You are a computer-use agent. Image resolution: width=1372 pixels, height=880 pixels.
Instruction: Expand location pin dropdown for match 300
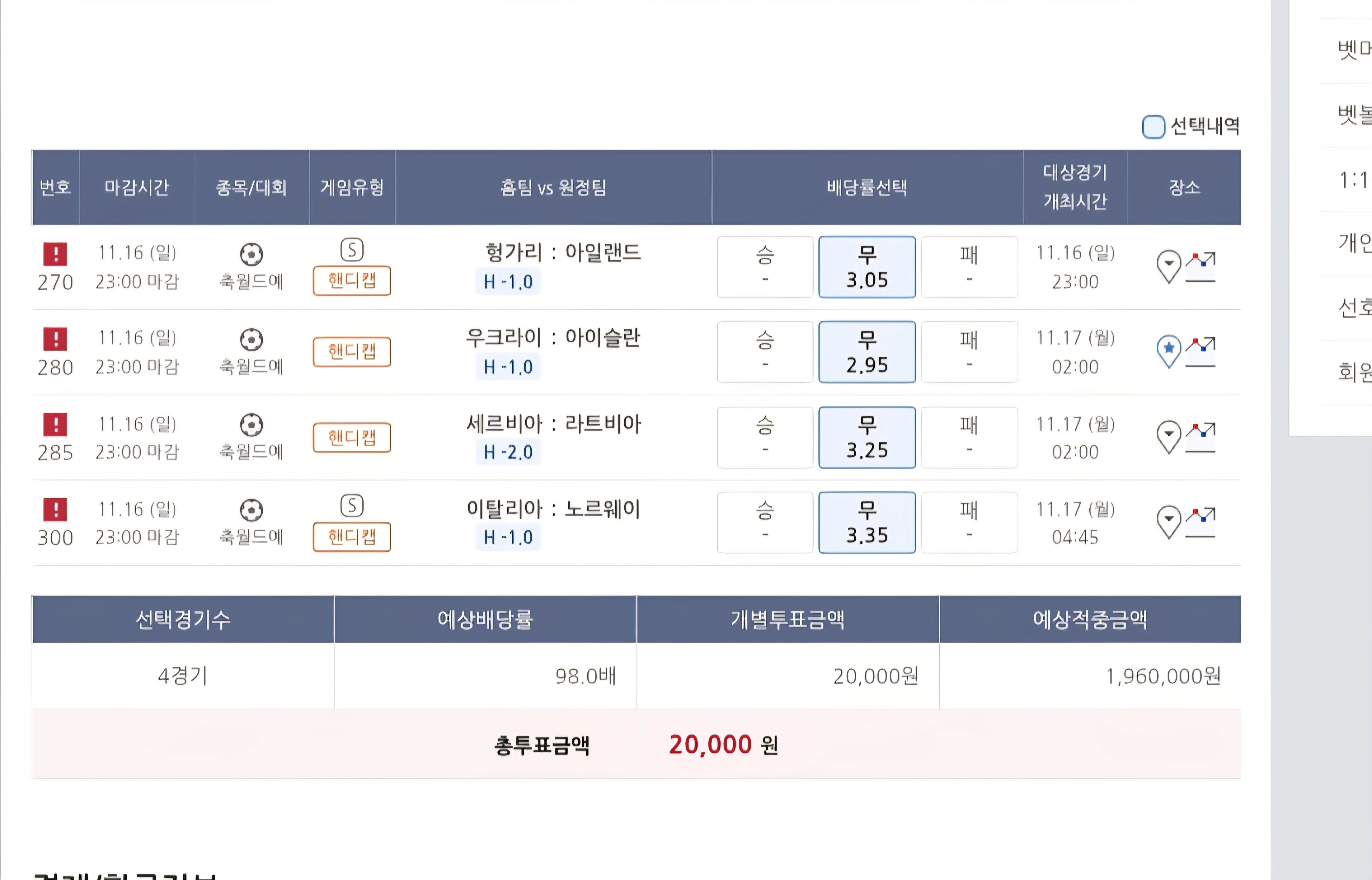pos(1168,521)
